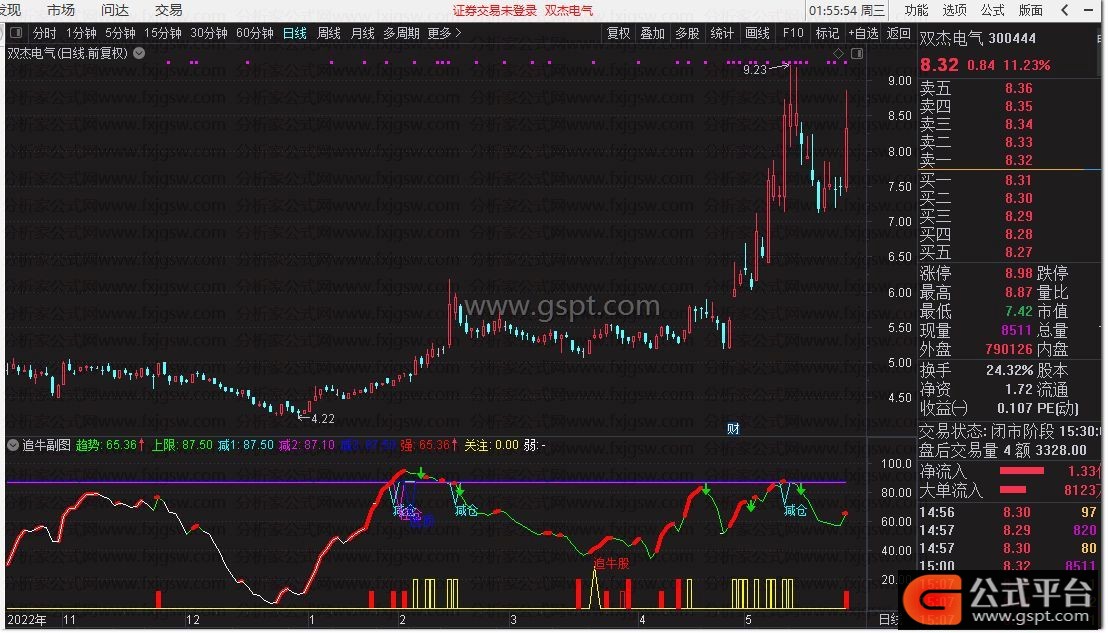Switch to 周线 weekly chart

click(x=329, y=33)
